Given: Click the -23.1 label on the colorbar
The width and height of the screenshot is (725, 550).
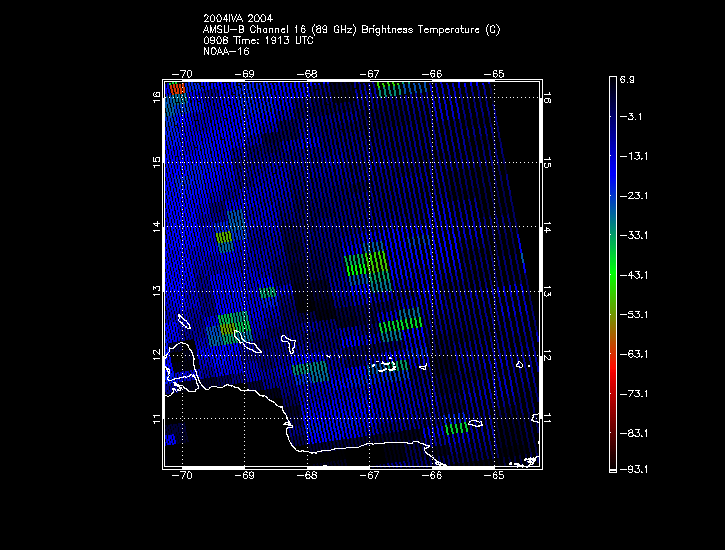Looking at the screenshot, I should coord(636,196).
